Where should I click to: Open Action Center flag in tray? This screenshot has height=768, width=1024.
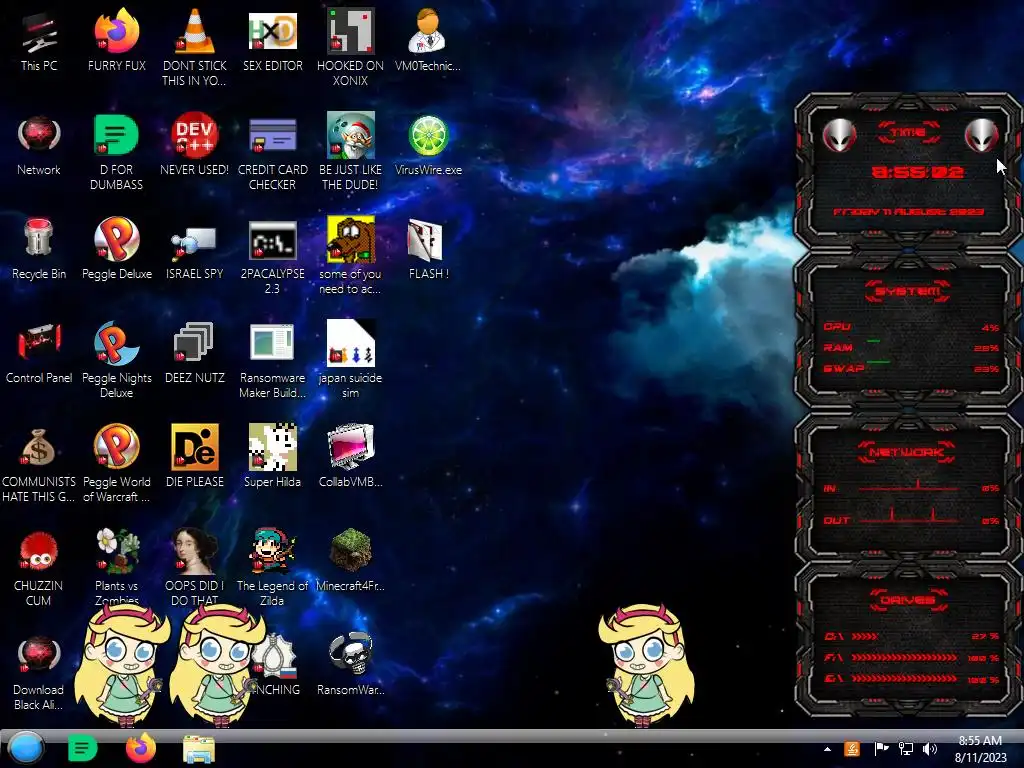(x=881, y=749)
